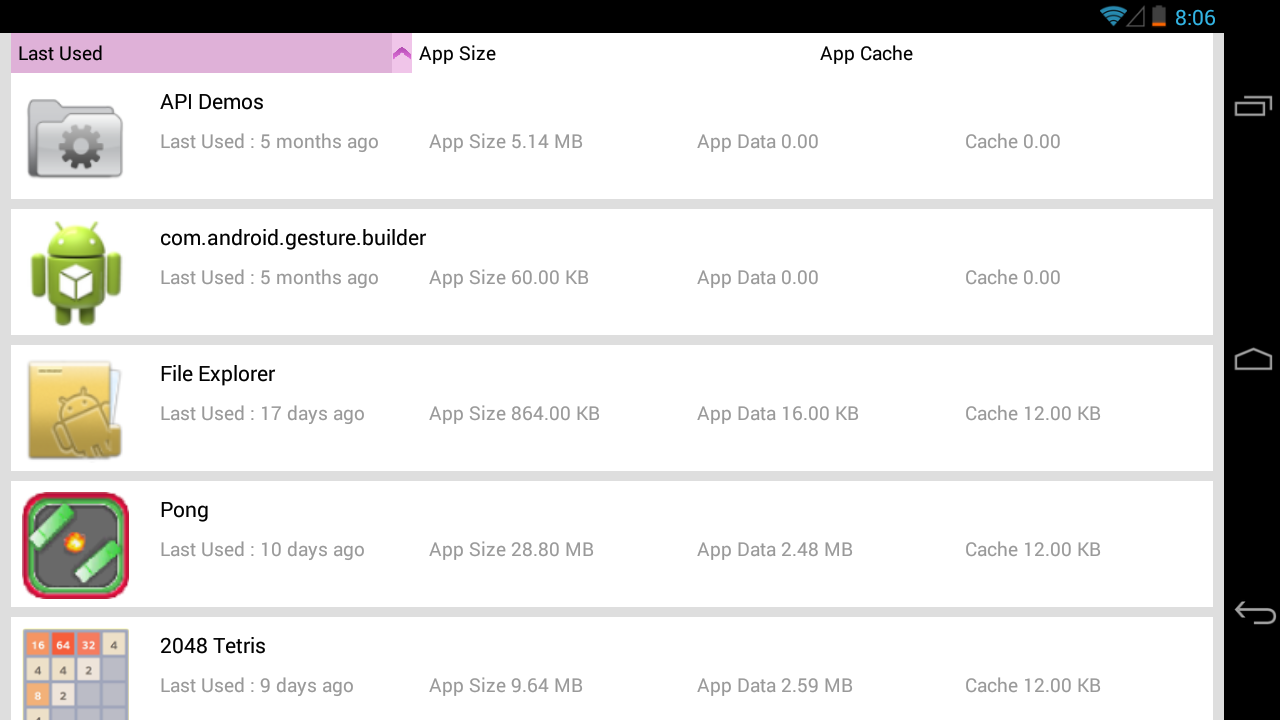Select the File Explorer app icon

coord(75,407)
